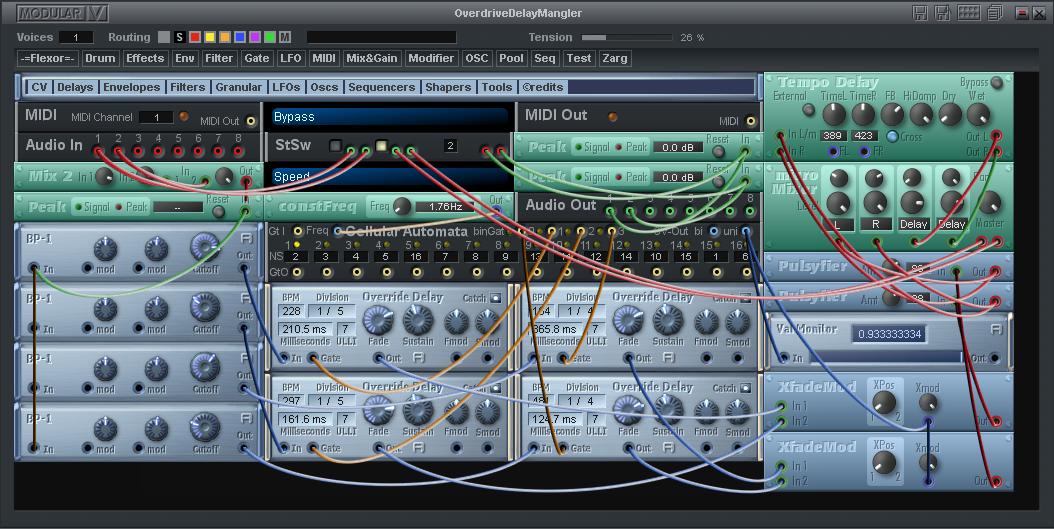Click the Tempo Delay TimeL knob
The width and height of the screenshot is (1054, 529).
pos(832,114)
